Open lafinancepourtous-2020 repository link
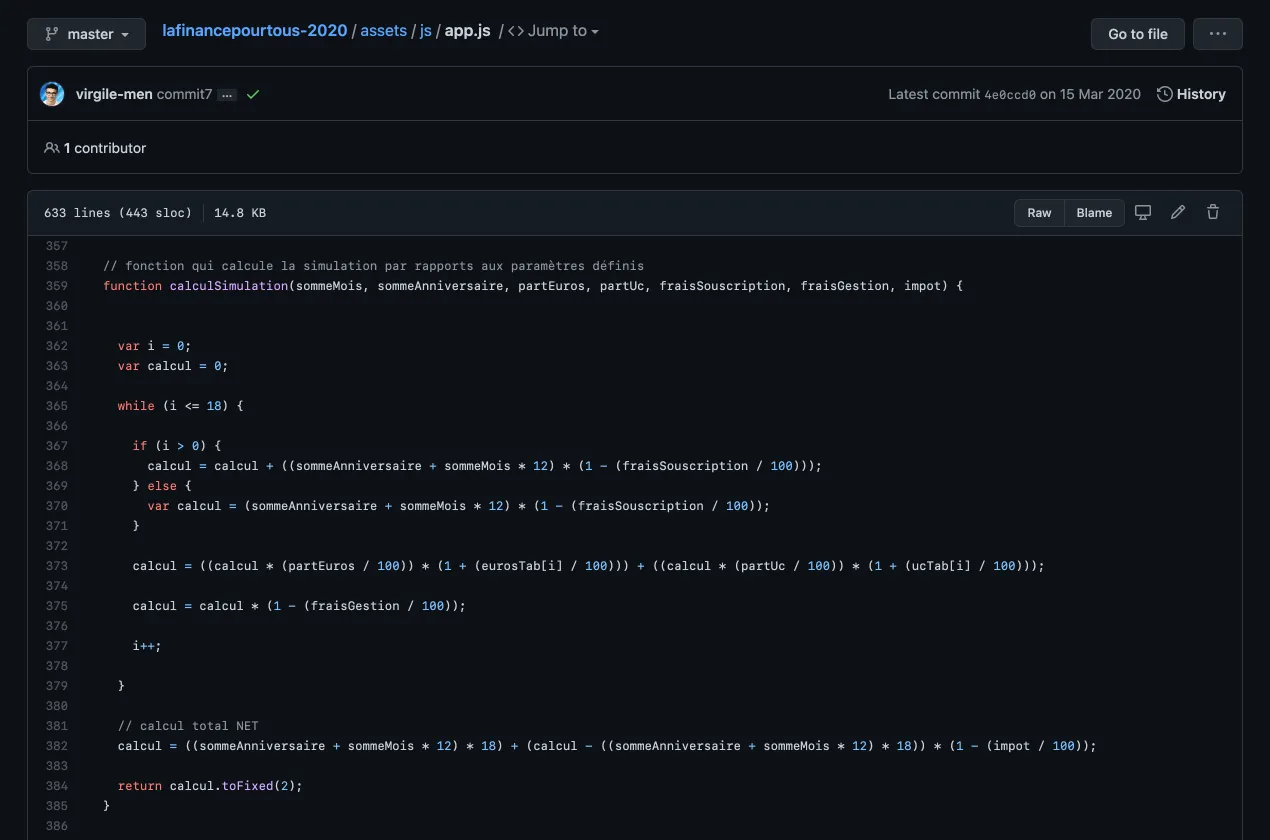Image resolution: width=1270 pixels, height=840 pixels. point(254,31)
